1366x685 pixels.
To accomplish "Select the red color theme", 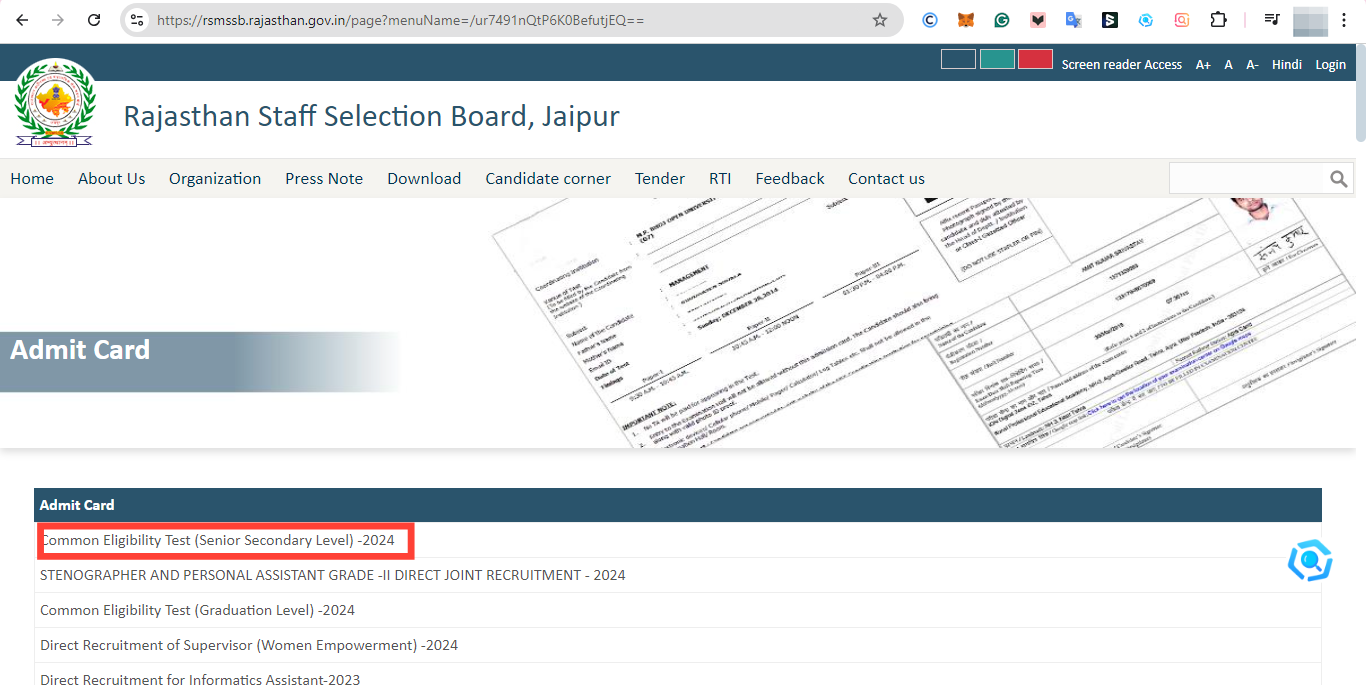I will 1035,59.
